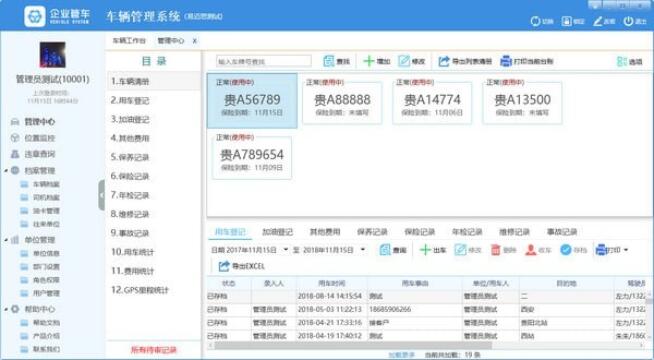Click the blue checkmark archive icon
Viewport: 654px width, 360px height.
[566, 250]
